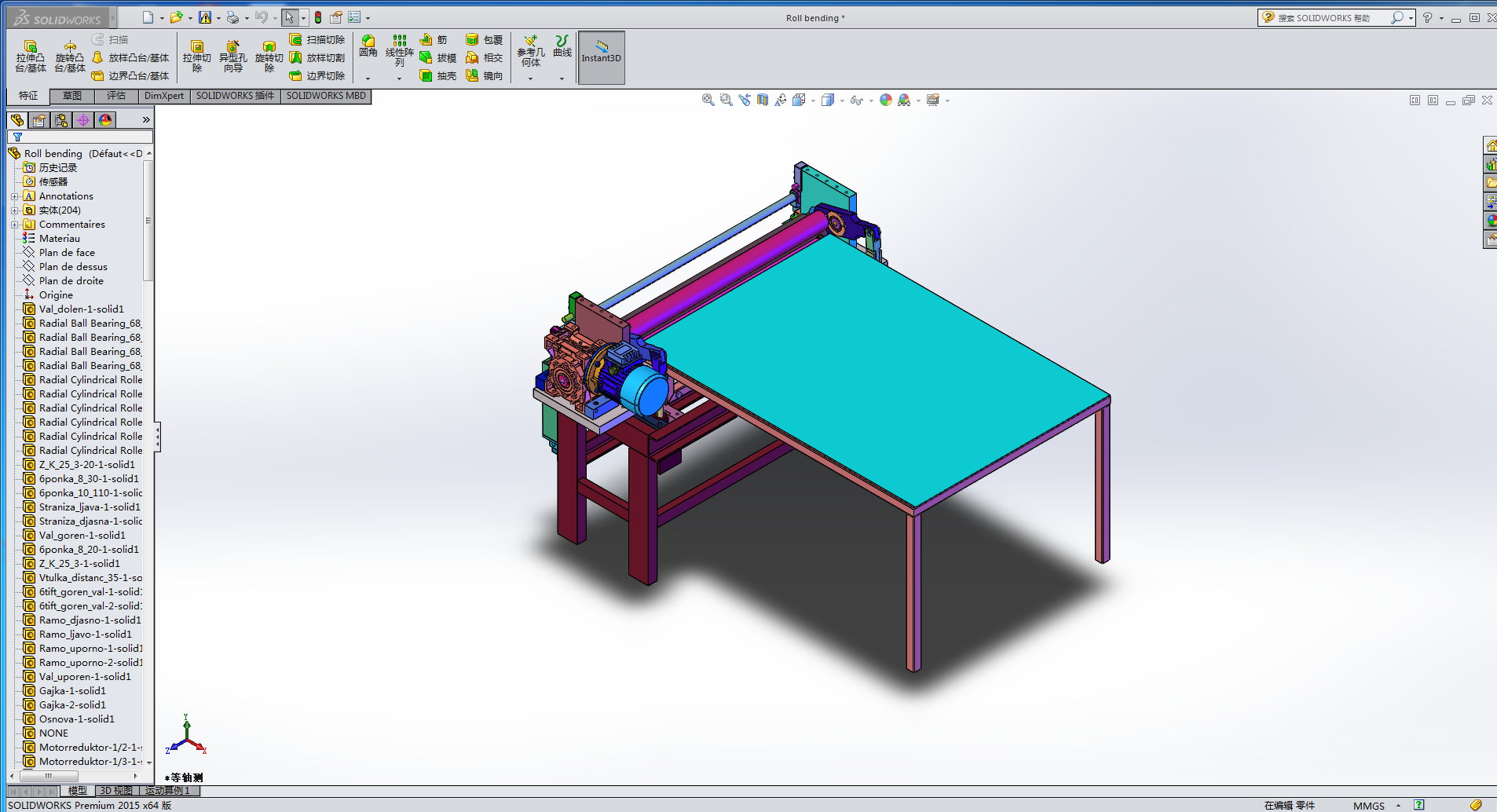Open the DimXpert tab

click(164, 96)
